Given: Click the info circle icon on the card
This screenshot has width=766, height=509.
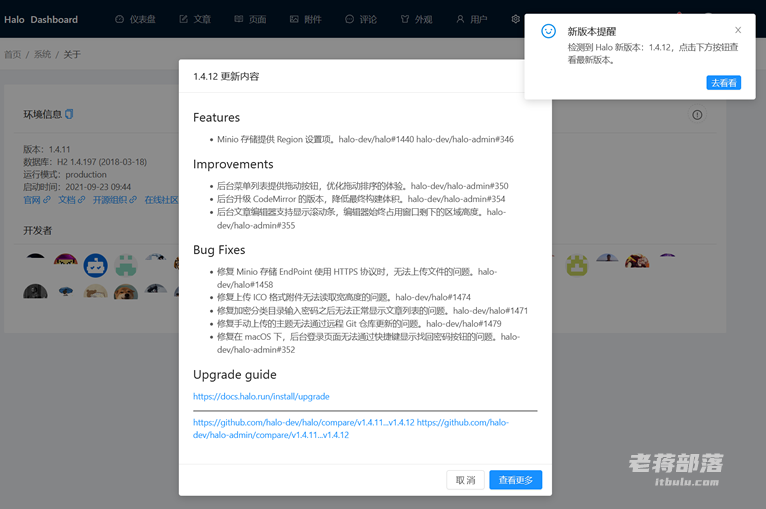Looking at the screenshot, I should point(697,115).
